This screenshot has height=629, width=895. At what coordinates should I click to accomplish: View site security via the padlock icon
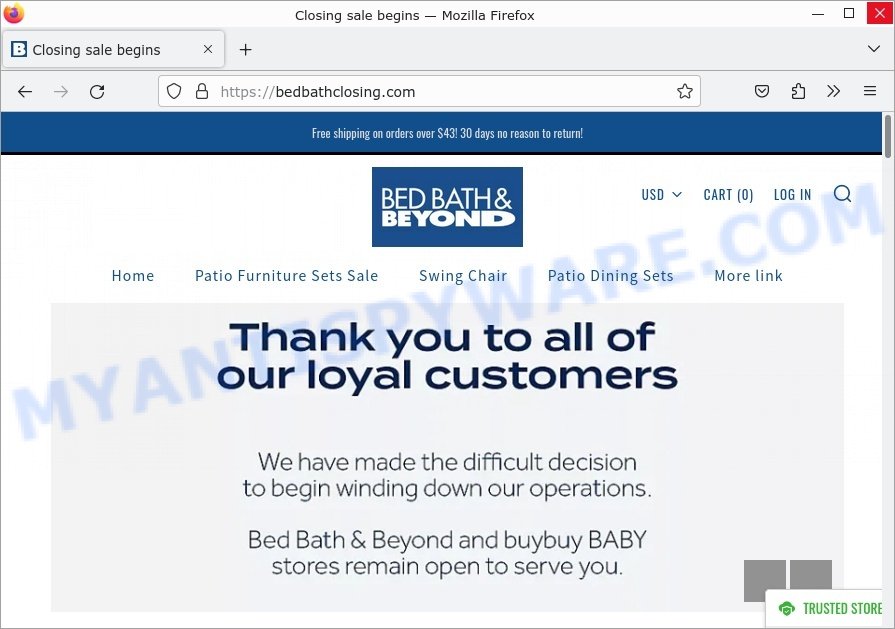pyautogui.click(x=201, y=91)
